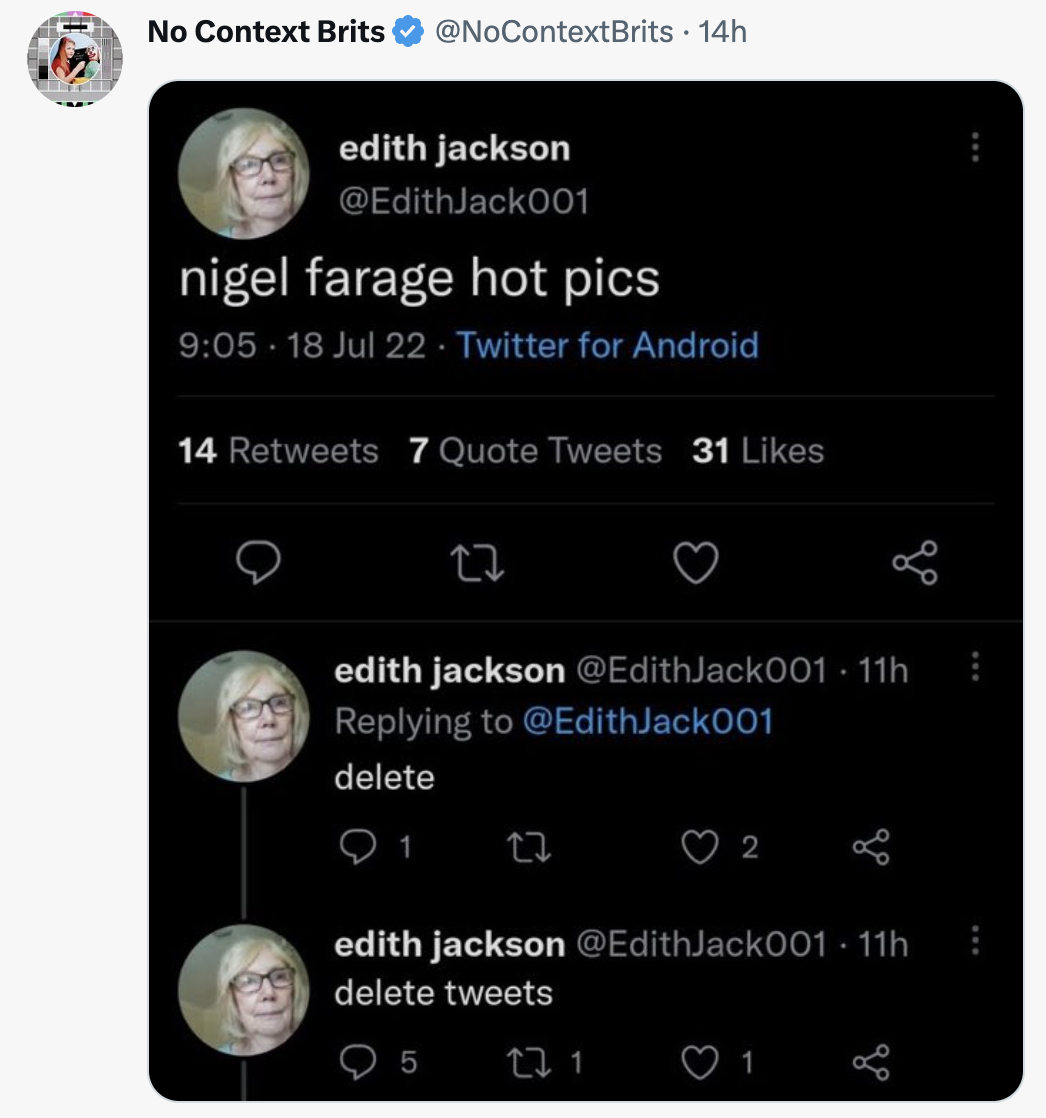This screenshot has height=1118, width=1046.
Task: Open more options on main edith tweet
Action: click(976, 148)
